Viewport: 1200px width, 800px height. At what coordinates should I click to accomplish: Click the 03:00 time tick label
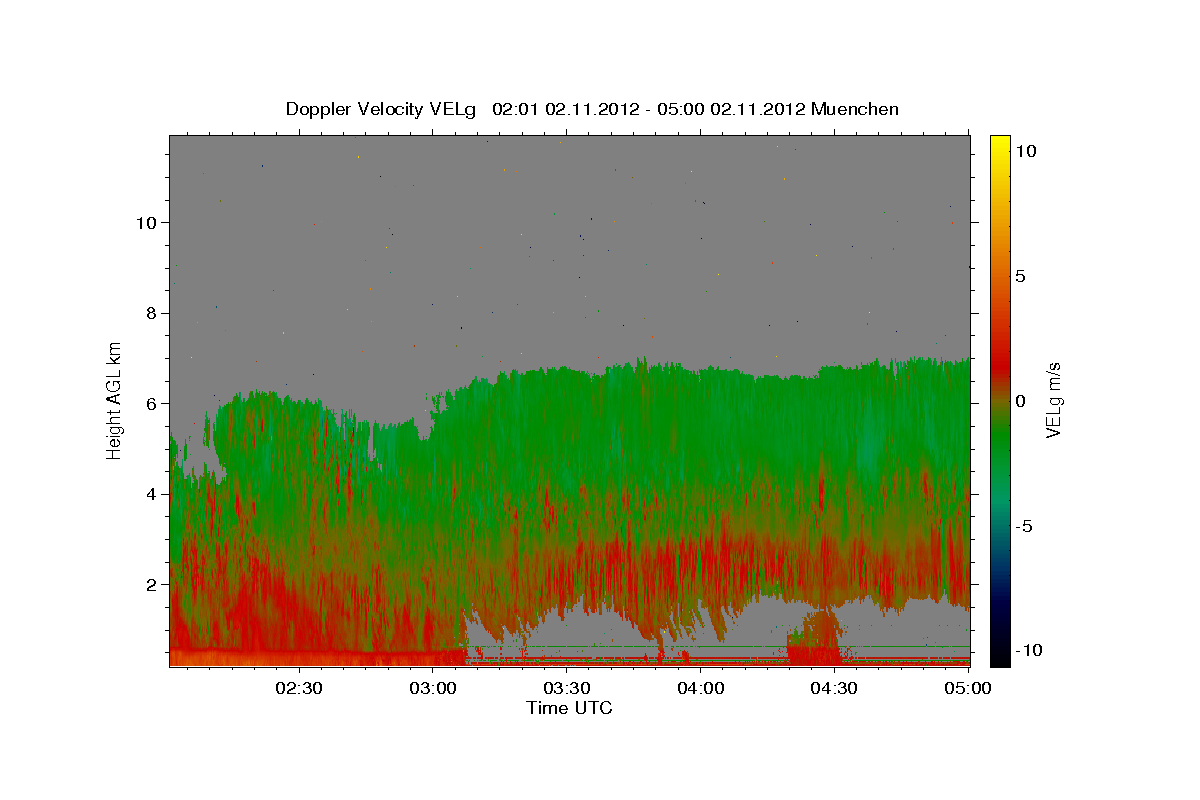(433, 688)
